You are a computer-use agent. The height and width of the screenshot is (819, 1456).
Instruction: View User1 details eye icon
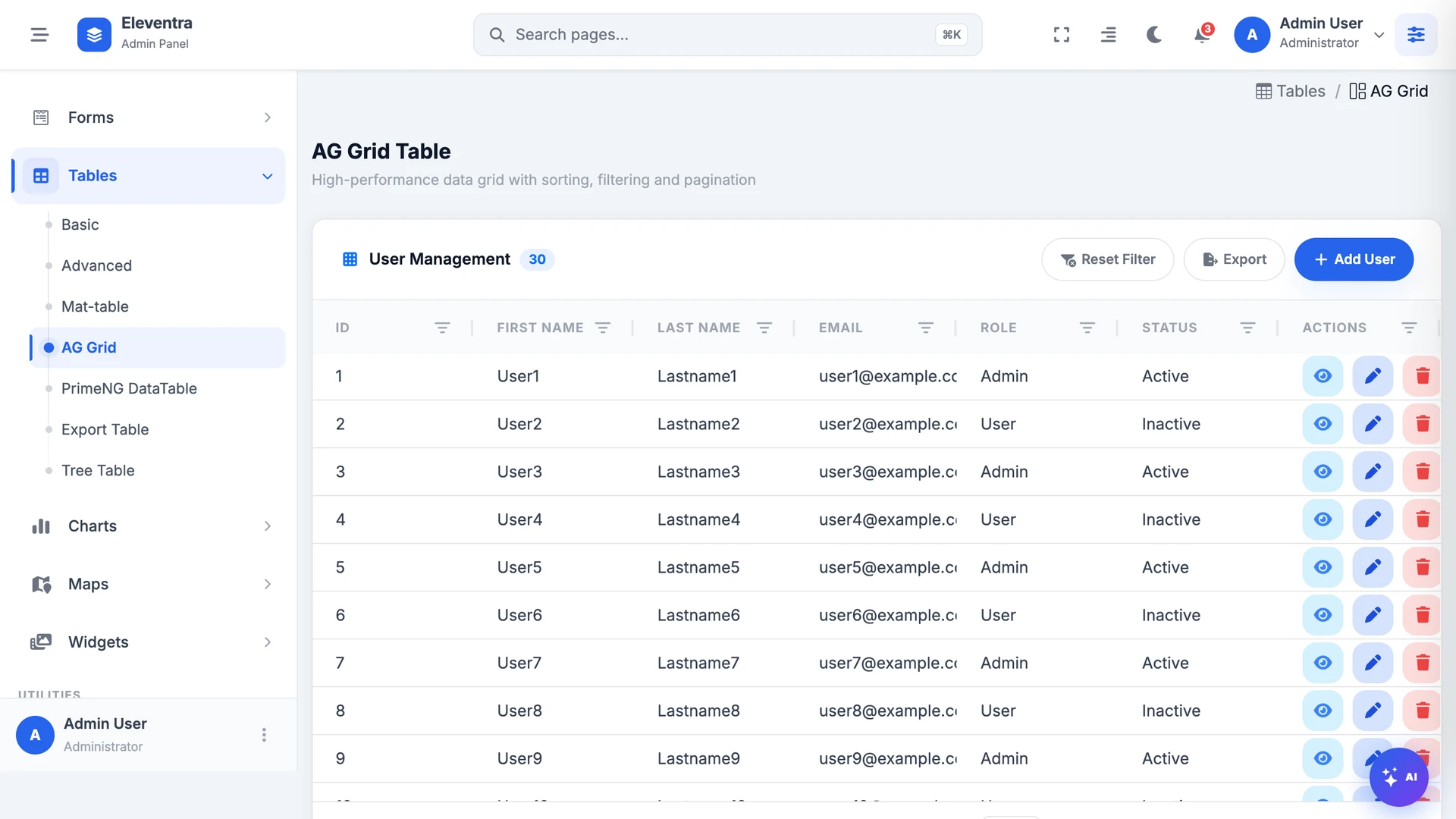(x=1323, y=376)
